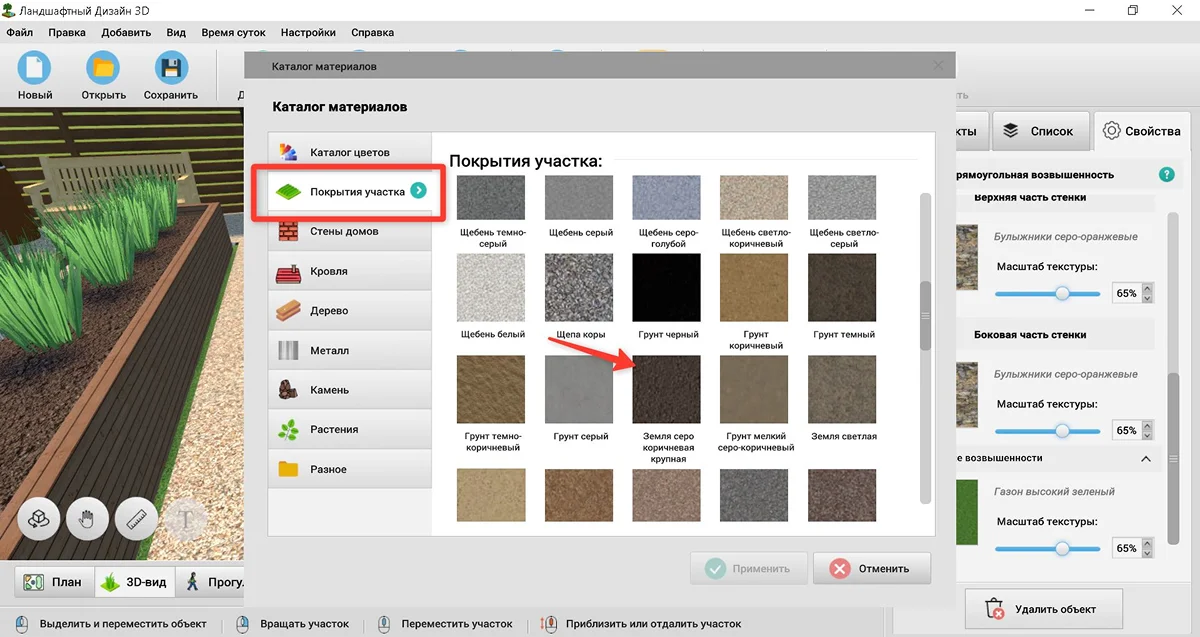Save the project with the floppy disk icon
This screenshot has width=1200, height=637.
[x=171, y=68]
